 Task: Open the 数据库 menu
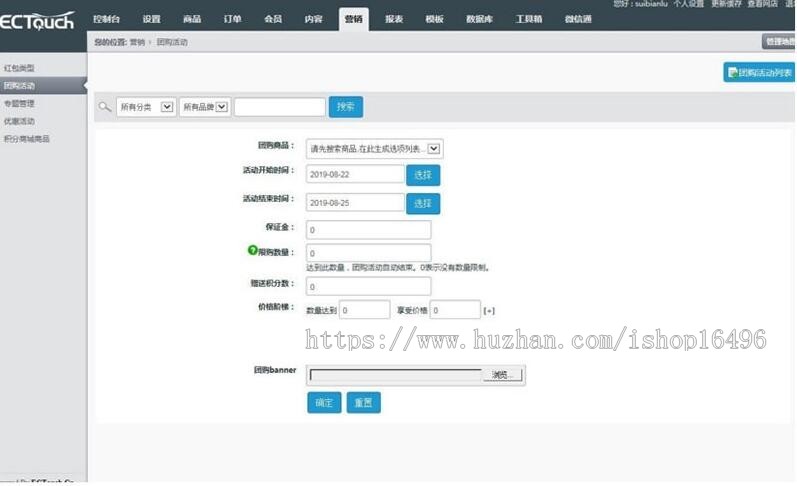point(479,19)
